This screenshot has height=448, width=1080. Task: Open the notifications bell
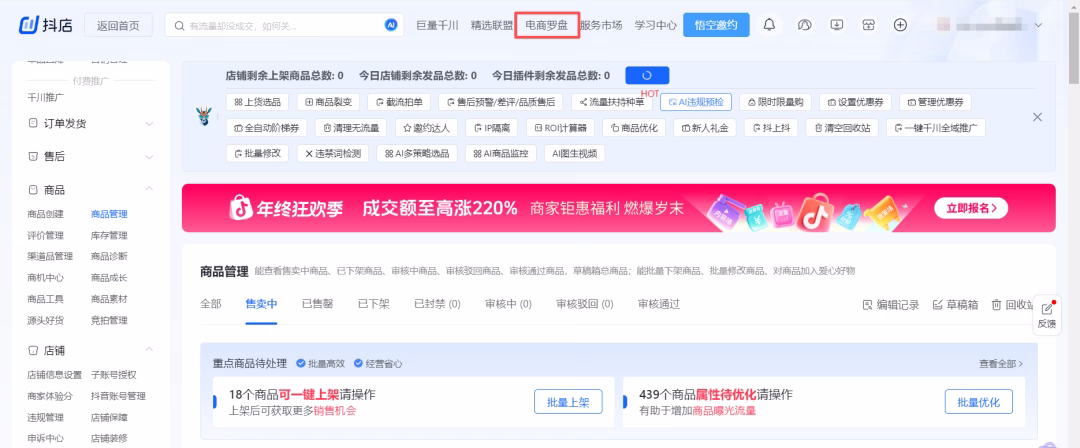click(x=769, y=25)
